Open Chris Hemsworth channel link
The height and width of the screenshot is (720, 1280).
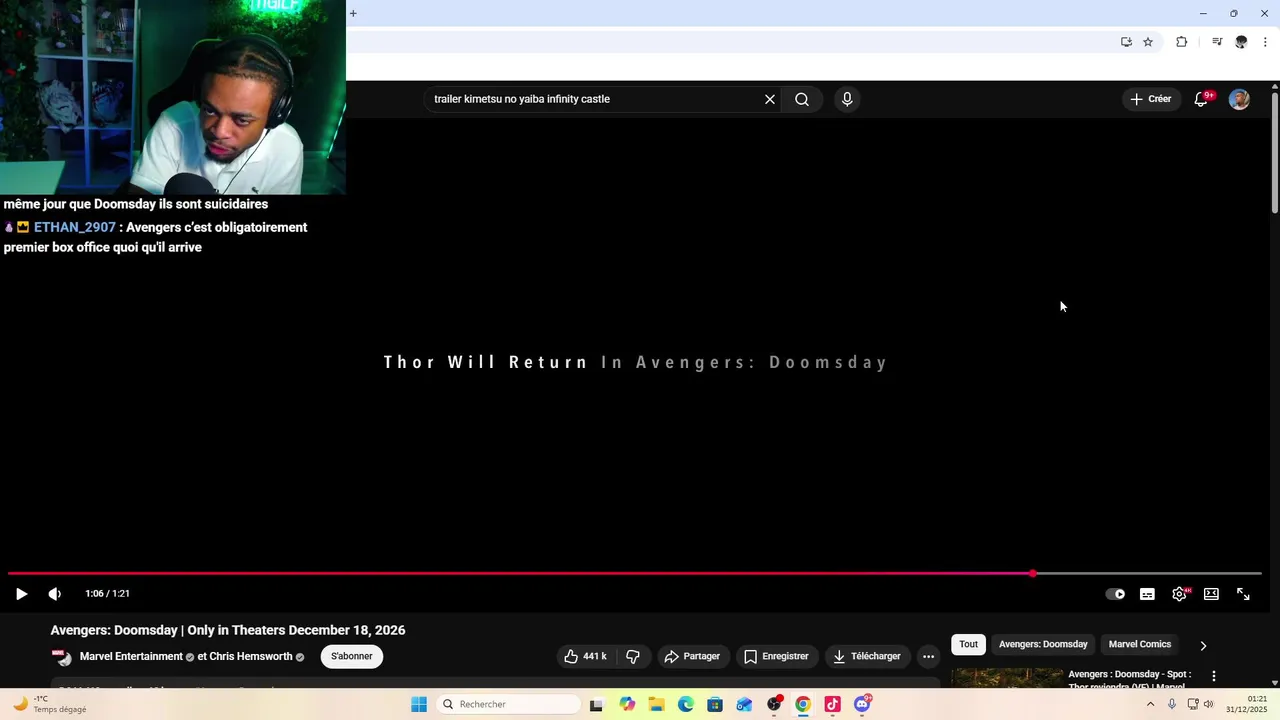(x=250, y=656)
